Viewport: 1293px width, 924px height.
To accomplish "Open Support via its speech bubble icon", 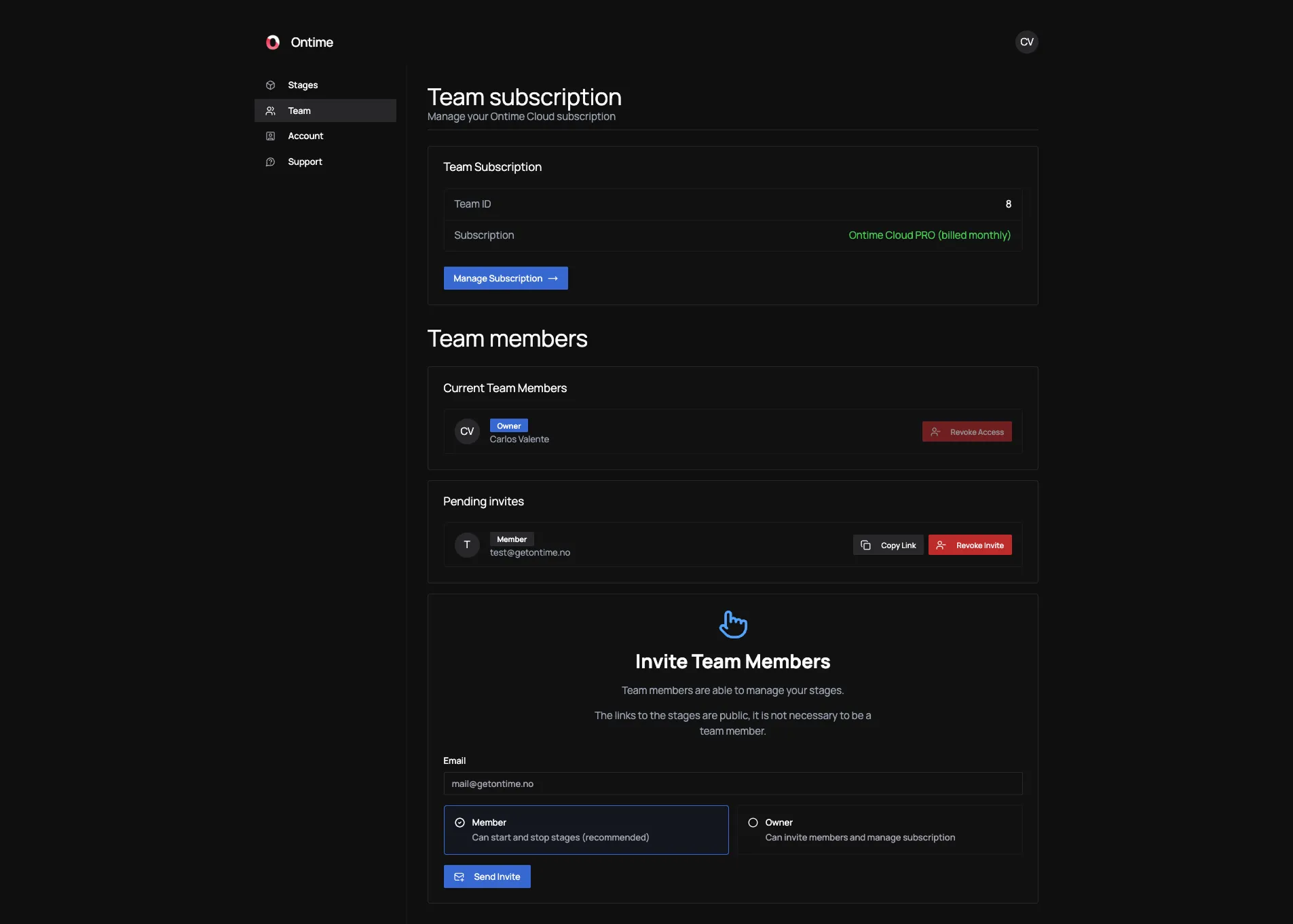I will 270,161.
